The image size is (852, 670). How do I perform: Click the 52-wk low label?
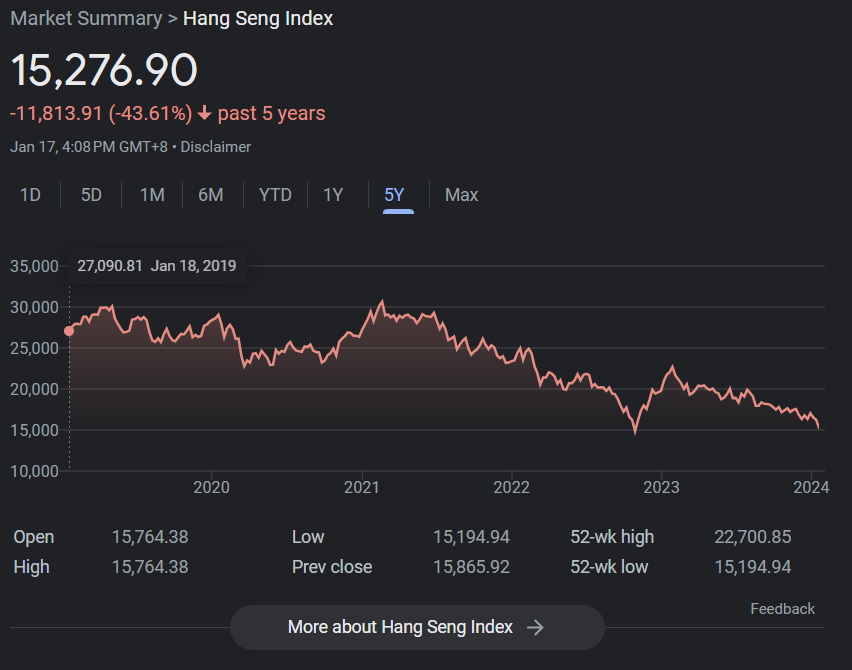[609, 567]
